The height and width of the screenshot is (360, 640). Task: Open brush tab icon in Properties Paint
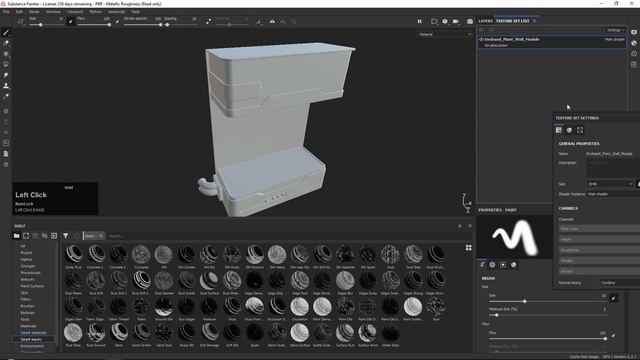482,264
